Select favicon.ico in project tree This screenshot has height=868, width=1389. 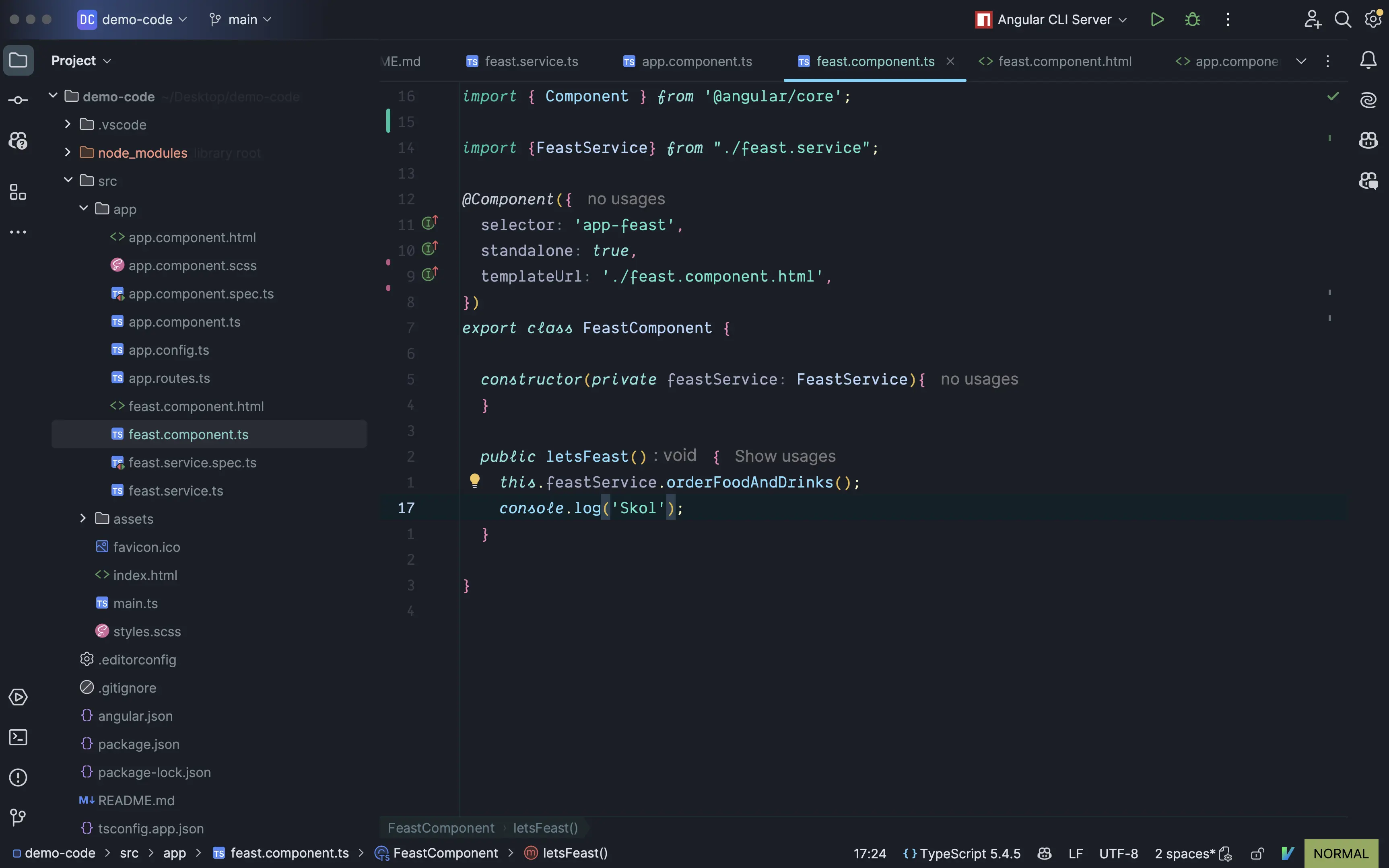point(138,547)
